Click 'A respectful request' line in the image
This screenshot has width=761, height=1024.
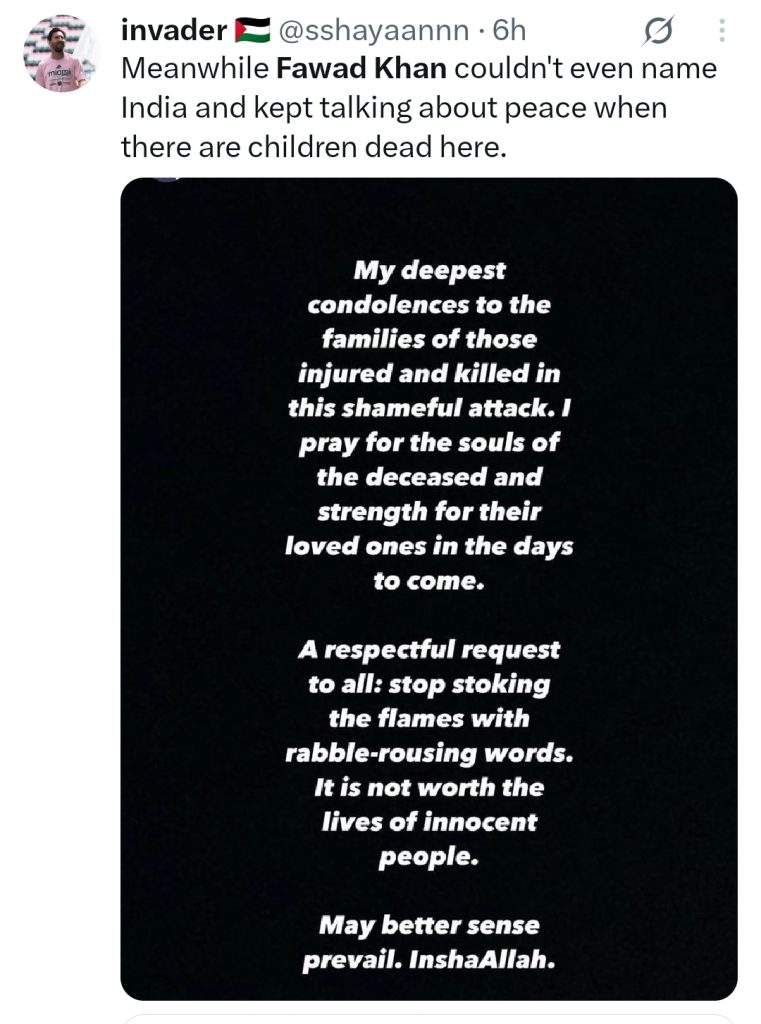coord(429,649)
